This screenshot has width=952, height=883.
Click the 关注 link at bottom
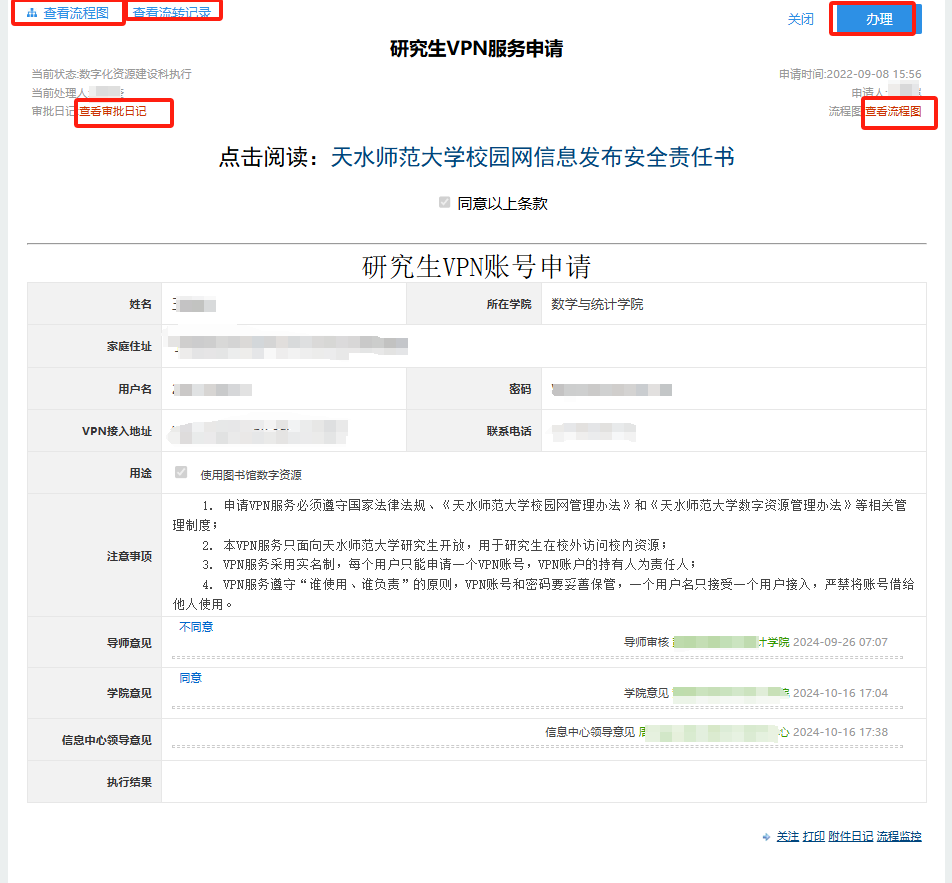(788, 837)
